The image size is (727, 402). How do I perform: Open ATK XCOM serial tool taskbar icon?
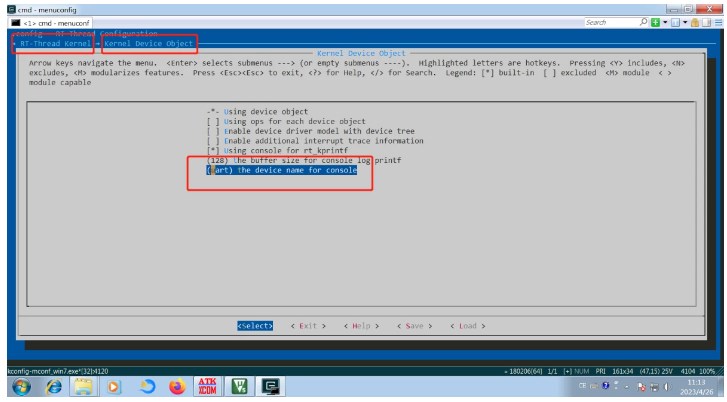pyautogui.click(x=207, y=387)
